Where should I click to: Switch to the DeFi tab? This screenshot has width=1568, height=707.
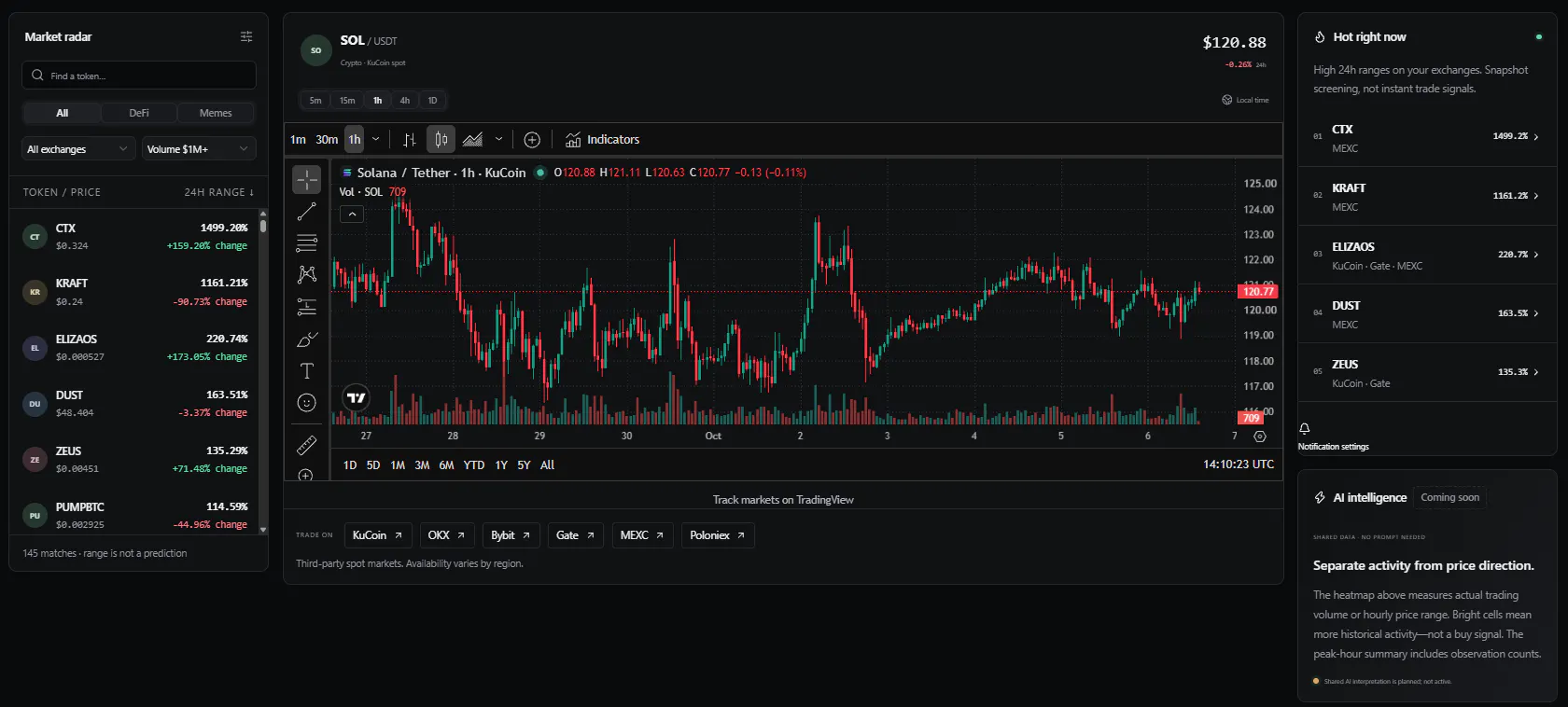tap(139, 113)
